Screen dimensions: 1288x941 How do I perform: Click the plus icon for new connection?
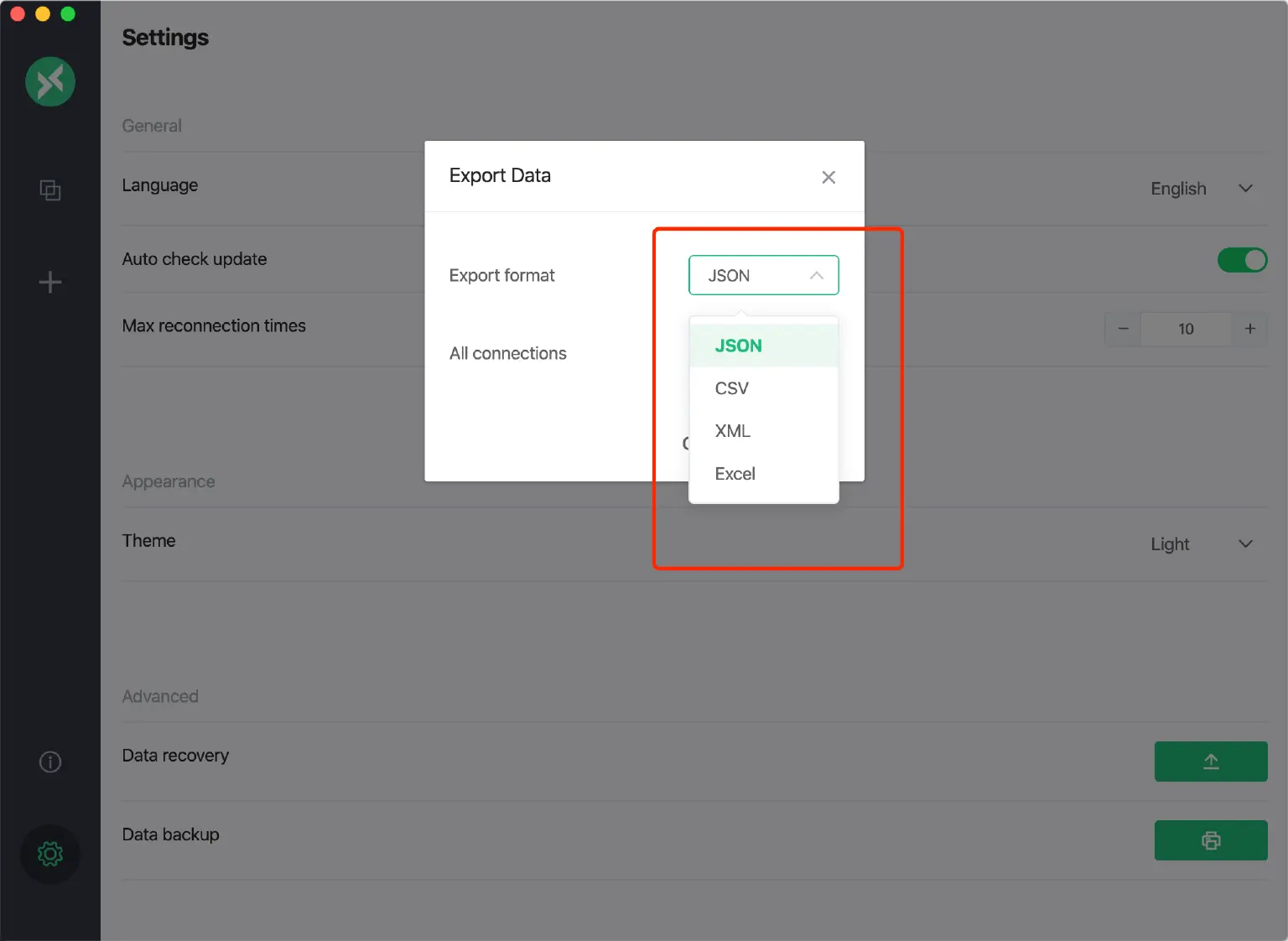[x=50, y=282]
